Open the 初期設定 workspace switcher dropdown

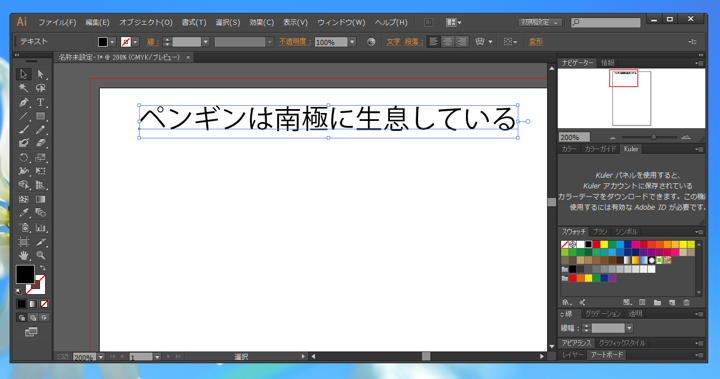click(540, 22)
